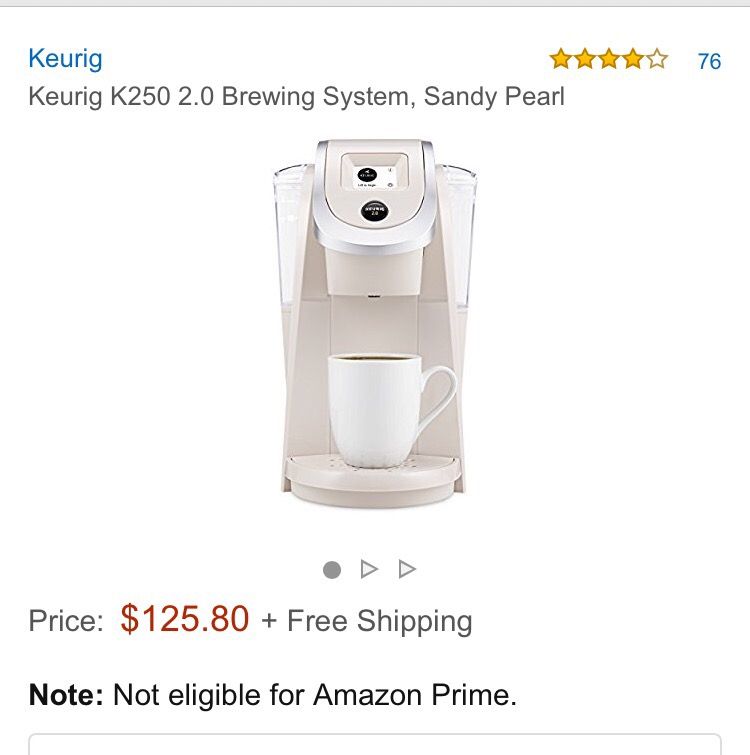Tap the empty fifth star
This screenshot has width=750, height=755.
pyautogui.click(x=657, y=59)
